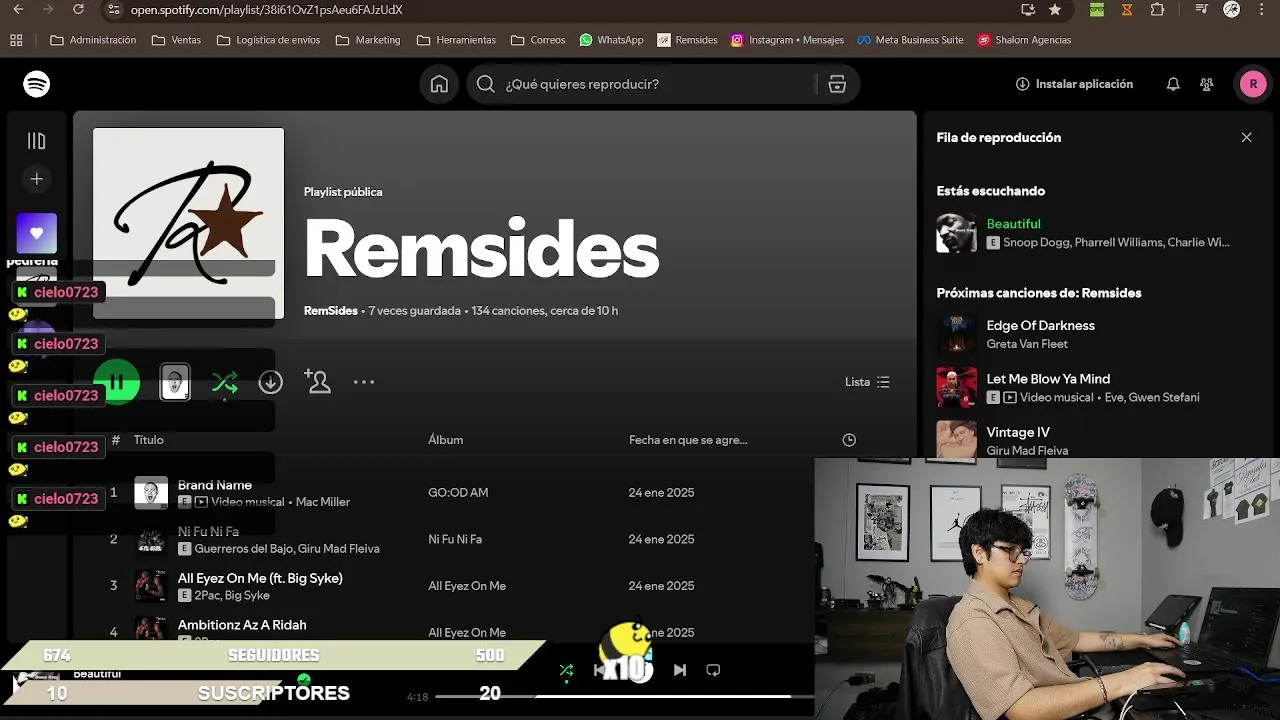The width and height of the screenshot is (1280, 720).
Task: Open Ventas bookmarks folder
Action: (x=176, y=40)
